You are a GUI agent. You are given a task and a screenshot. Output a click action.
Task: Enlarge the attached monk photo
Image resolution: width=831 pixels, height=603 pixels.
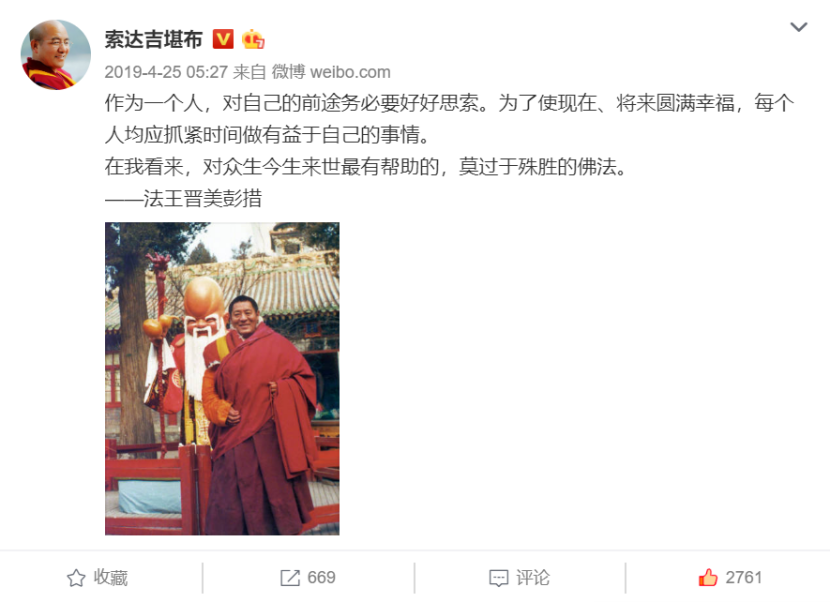(222, 379)
